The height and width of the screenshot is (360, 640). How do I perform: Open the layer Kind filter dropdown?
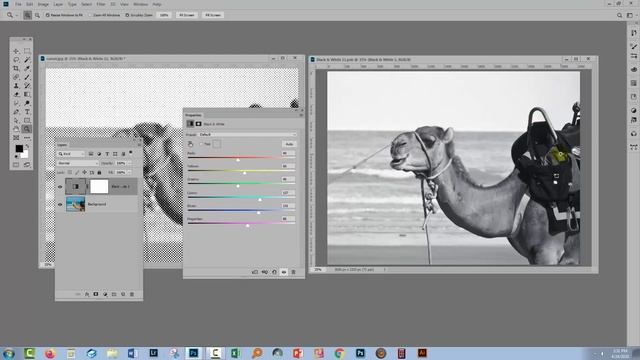pyautogui.click(x=71, y=154)
